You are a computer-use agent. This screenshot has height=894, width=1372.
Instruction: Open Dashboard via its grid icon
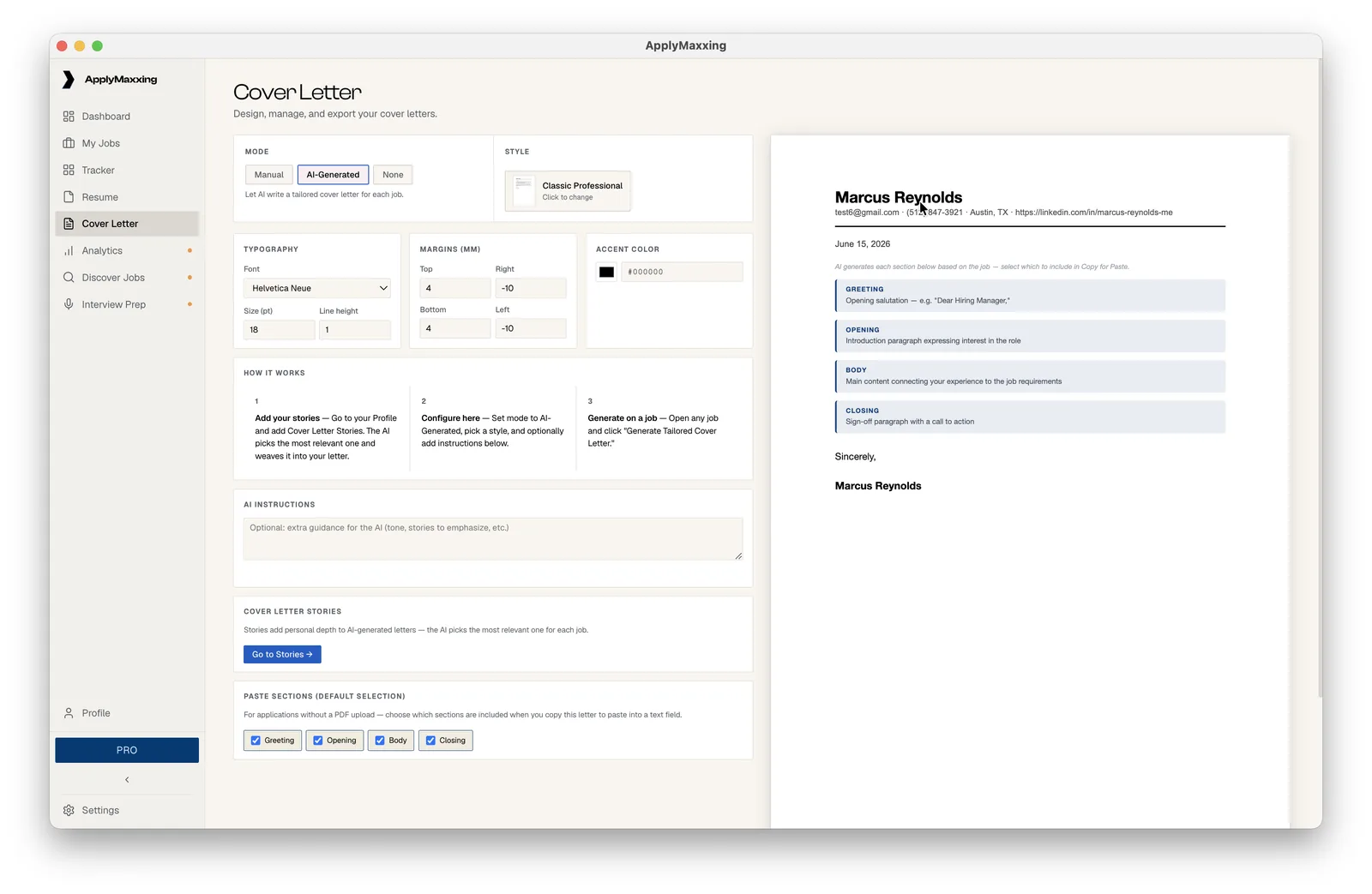coord(69,117)
